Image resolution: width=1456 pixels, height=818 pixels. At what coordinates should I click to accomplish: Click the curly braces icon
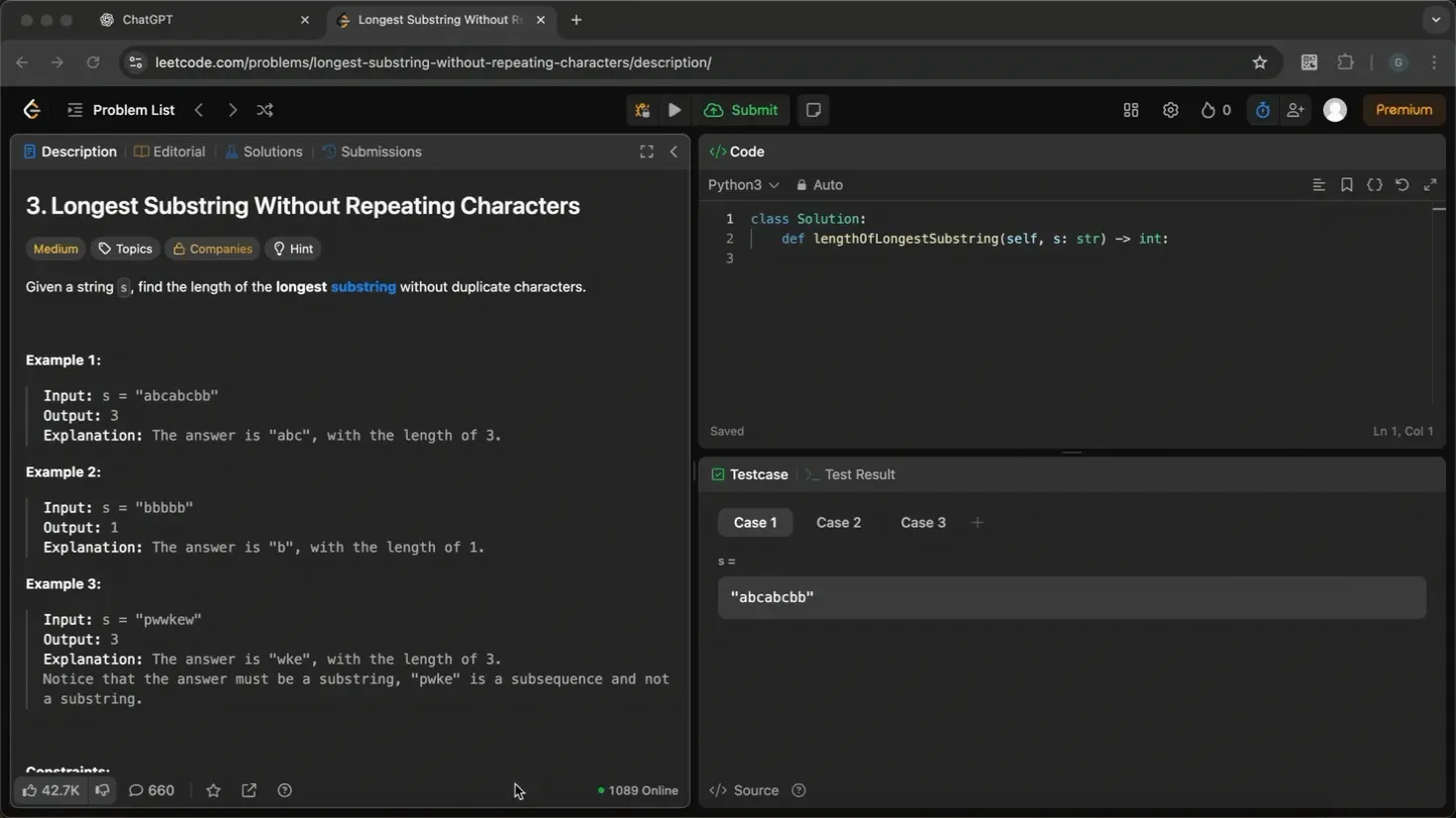pos(1375,185)
